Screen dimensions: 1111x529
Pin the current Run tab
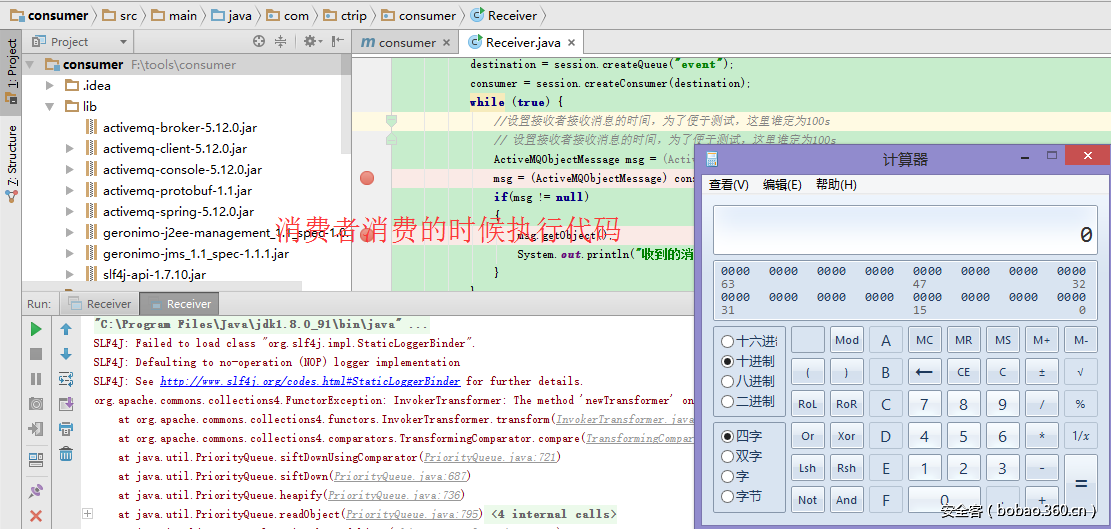click(x=36, y=491)
